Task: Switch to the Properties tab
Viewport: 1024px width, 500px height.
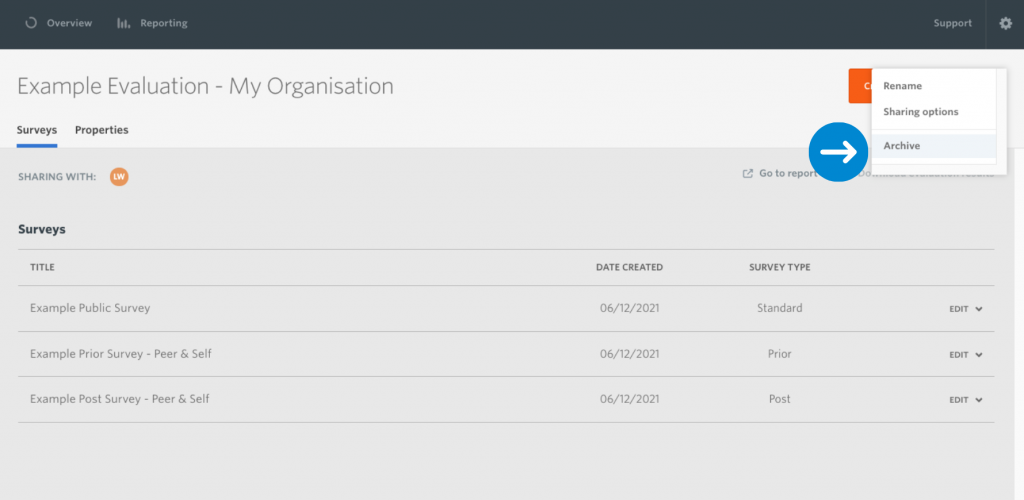Action: (x=101, y=130)
